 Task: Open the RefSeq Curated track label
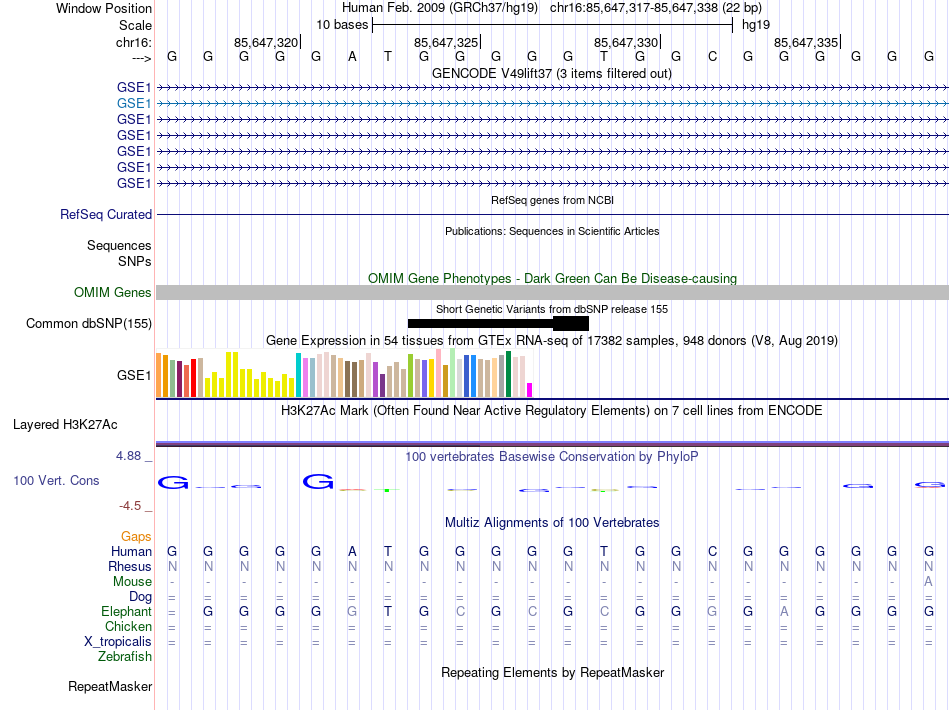[106, 215]
